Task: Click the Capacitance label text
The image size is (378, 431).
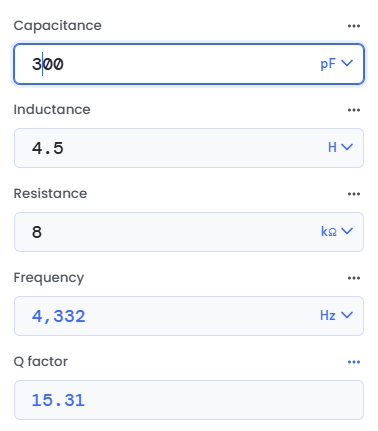Action: point(57,26)
